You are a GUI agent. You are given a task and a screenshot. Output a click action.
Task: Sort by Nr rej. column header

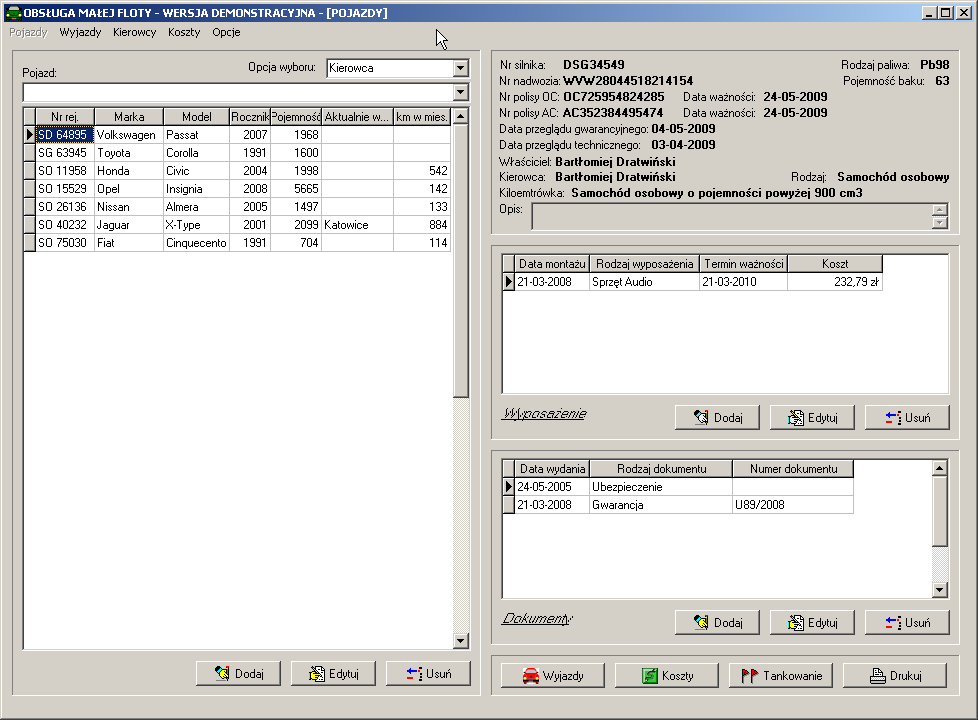(x=65, y=117)
